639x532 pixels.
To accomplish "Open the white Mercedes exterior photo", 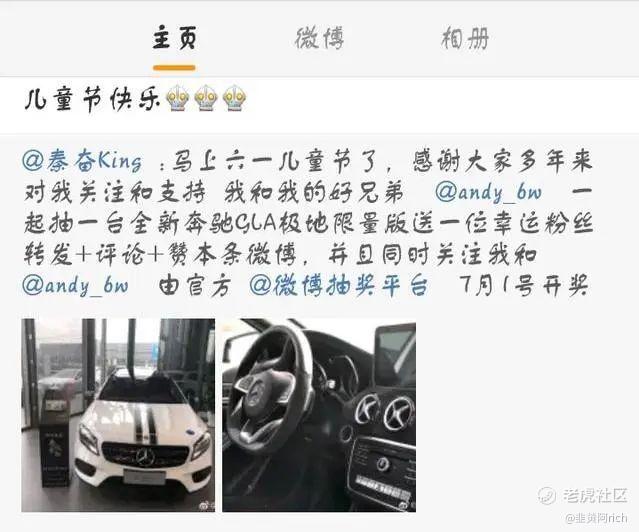I will pos(118,415).
